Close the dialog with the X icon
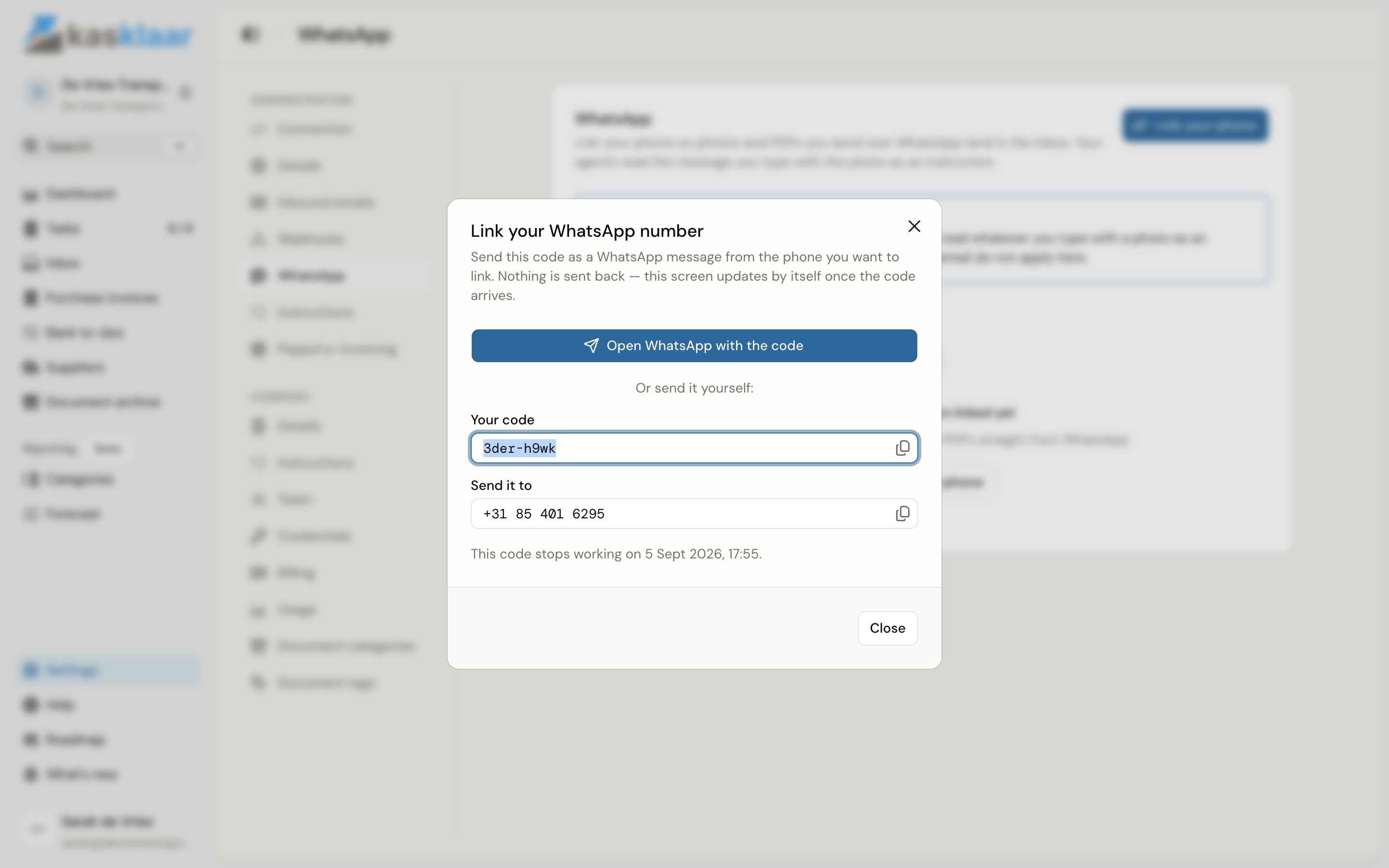 (x=914, y=226)
